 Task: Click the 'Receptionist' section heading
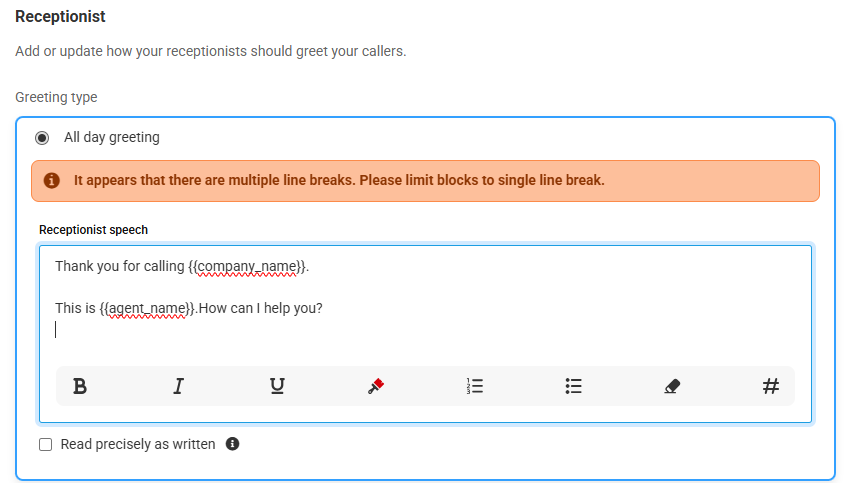coord(60,17)
